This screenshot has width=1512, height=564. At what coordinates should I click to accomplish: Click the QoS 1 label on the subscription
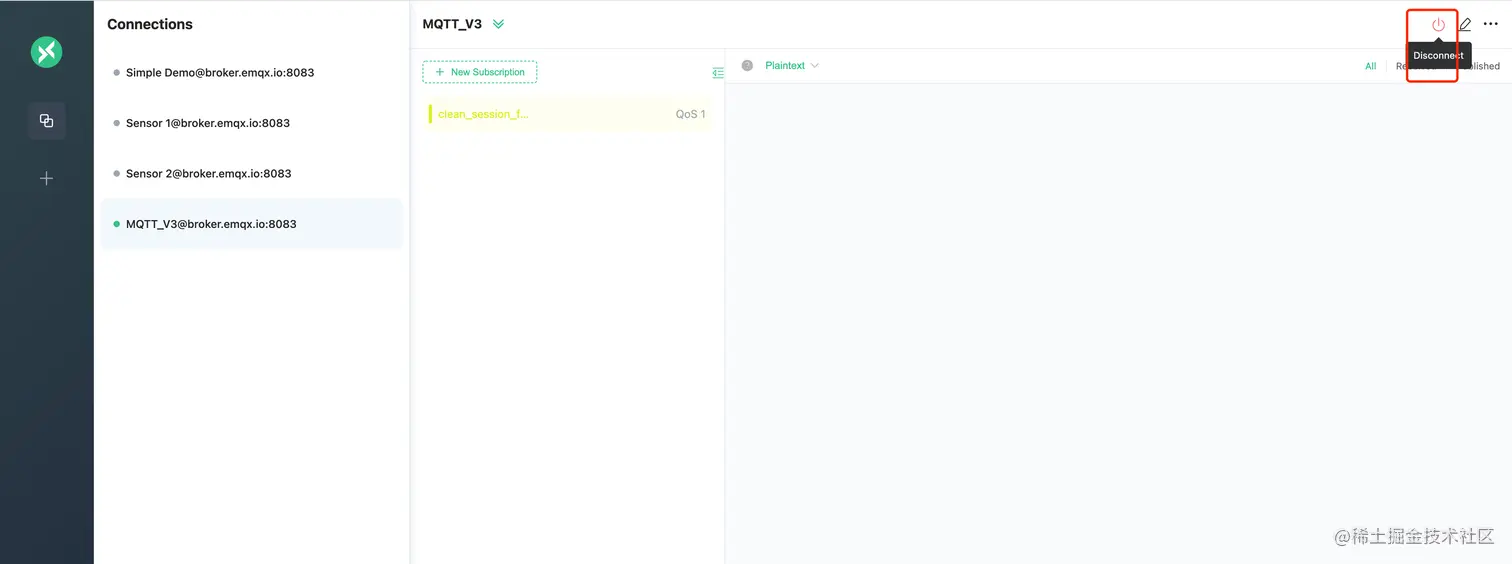coord(690,114)
